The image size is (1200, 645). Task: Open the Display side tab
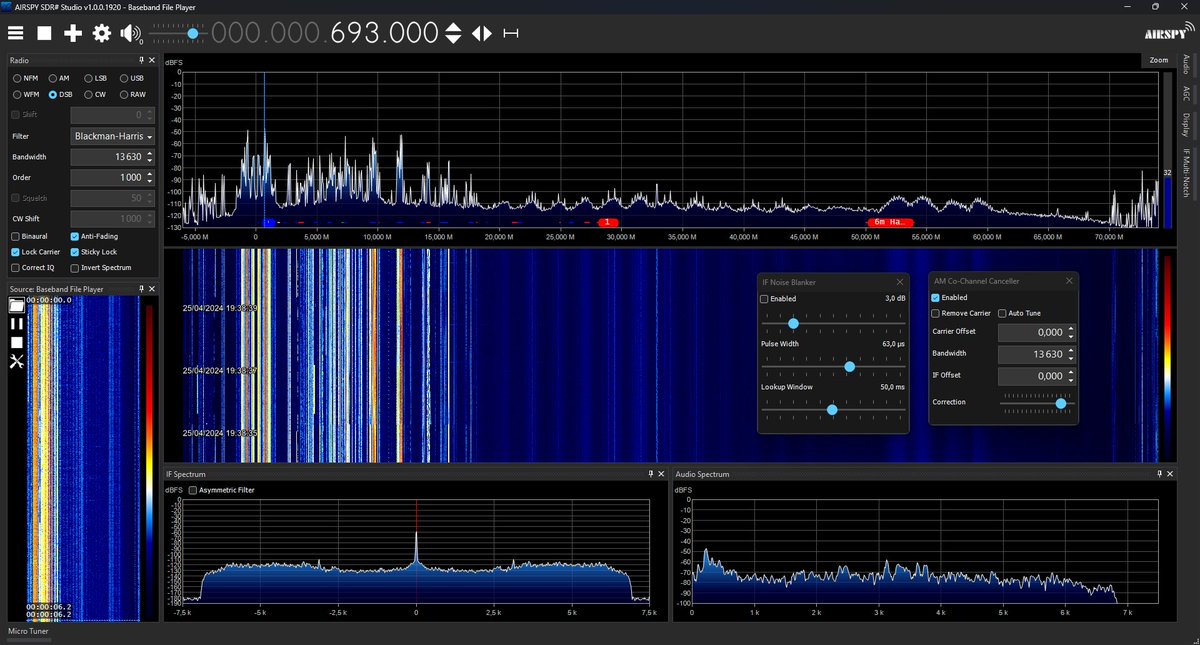1187,126
